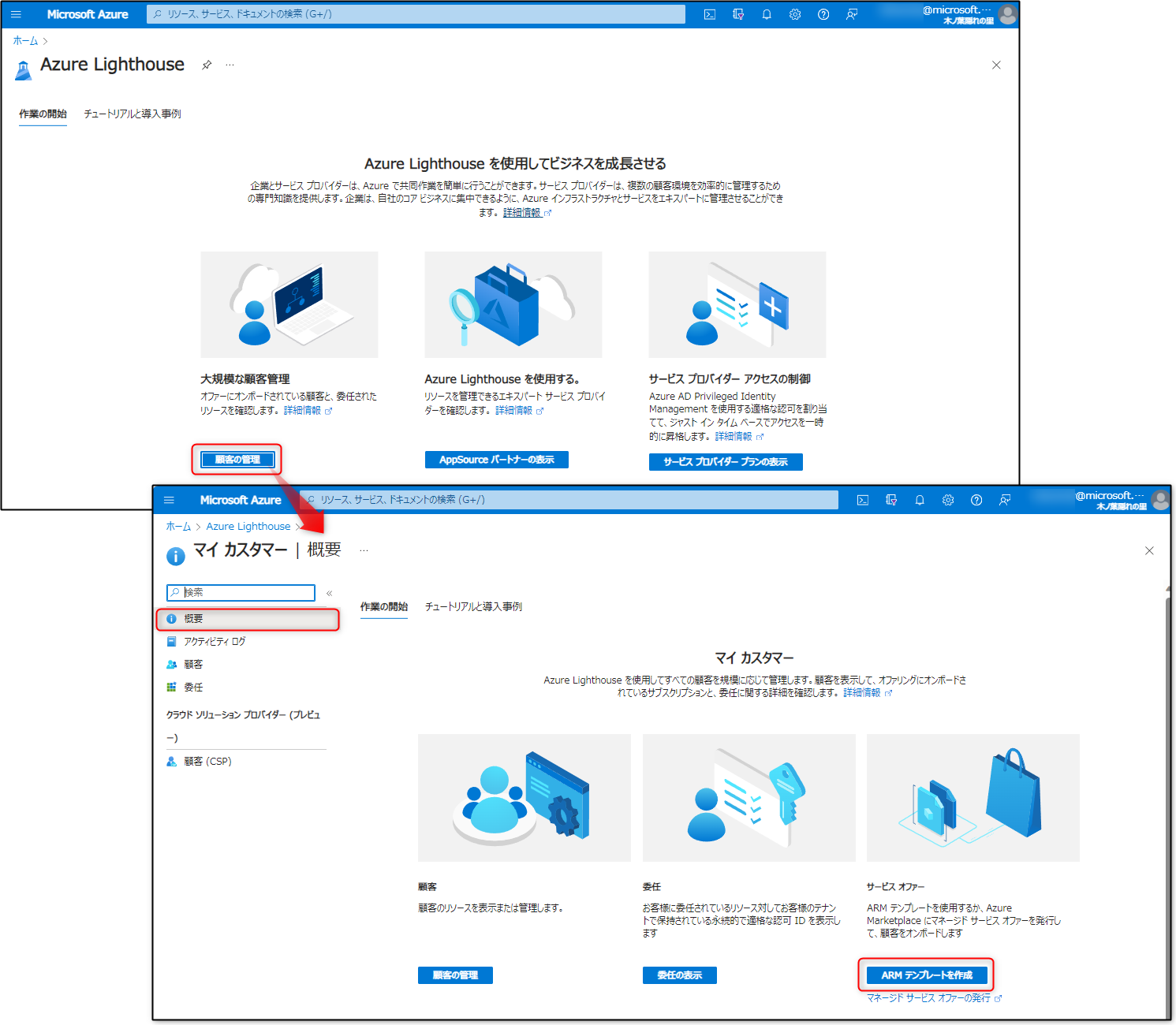Viewport: 1176px width, 1025px height.
Task: Open hamburger menu in back Azure Lighthouse window
Action: coord(16,14)
